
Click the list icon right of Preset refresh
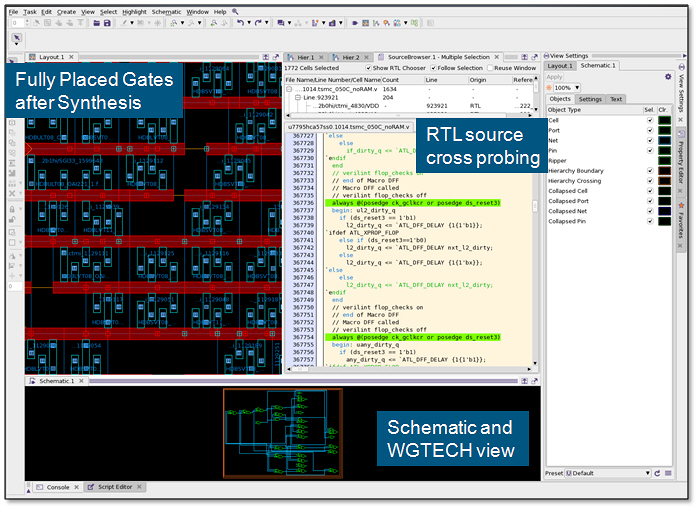pyautogui.click(x=668, y=473)
